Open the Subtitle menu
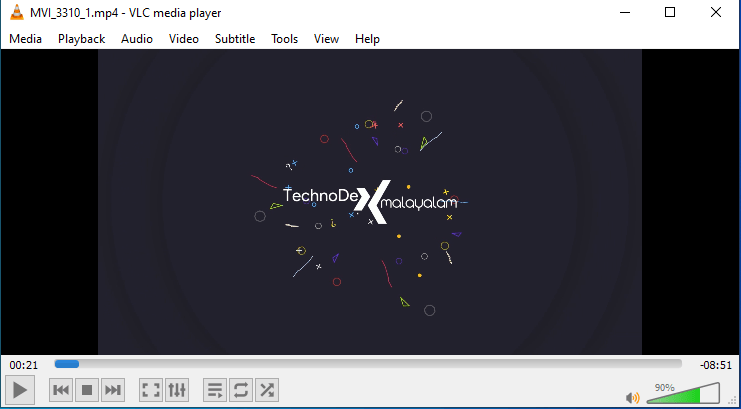The image size is (741, 409). 235,39
